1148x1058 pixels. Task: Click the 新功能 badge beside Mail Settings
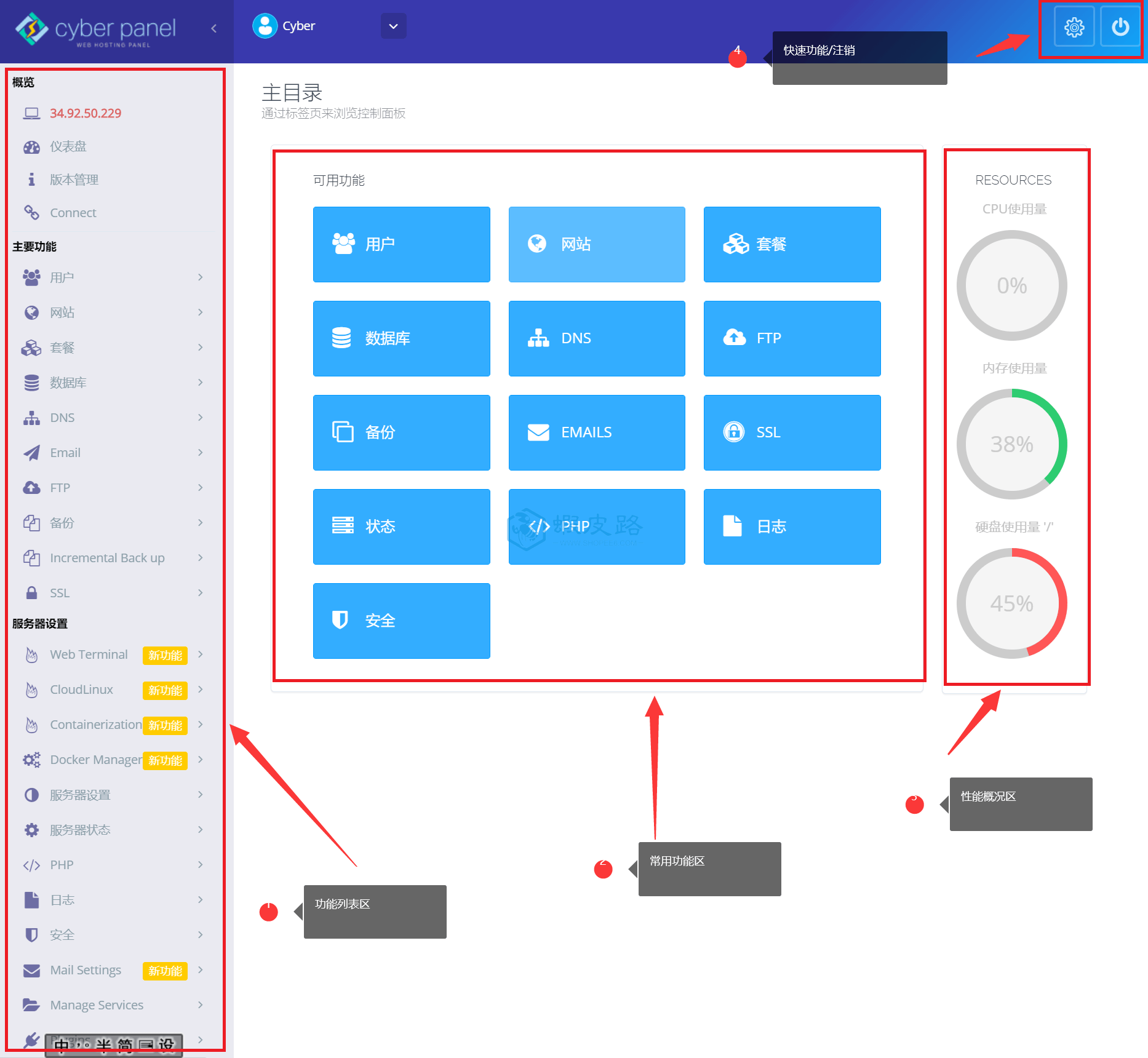pyautogui.click(x=165, y=971)
